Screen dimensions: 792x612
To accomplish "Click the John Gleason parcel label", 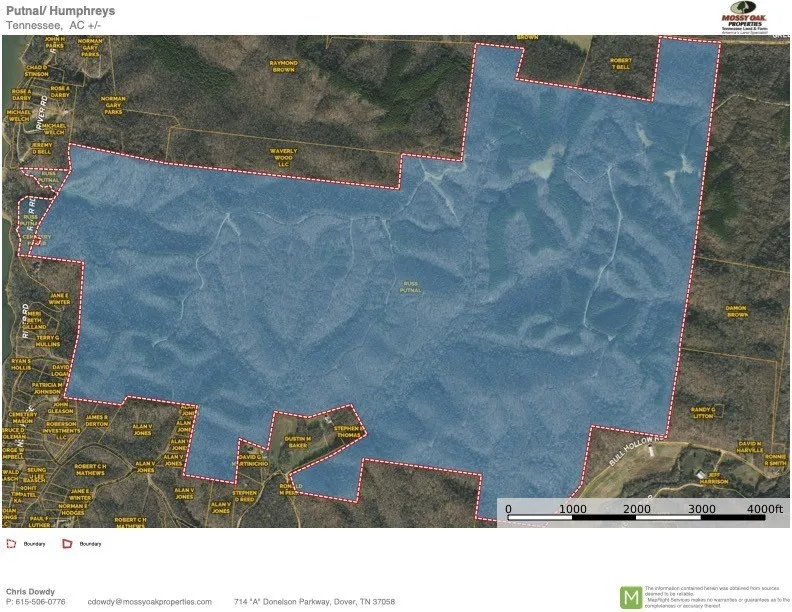I will [61, 407].
